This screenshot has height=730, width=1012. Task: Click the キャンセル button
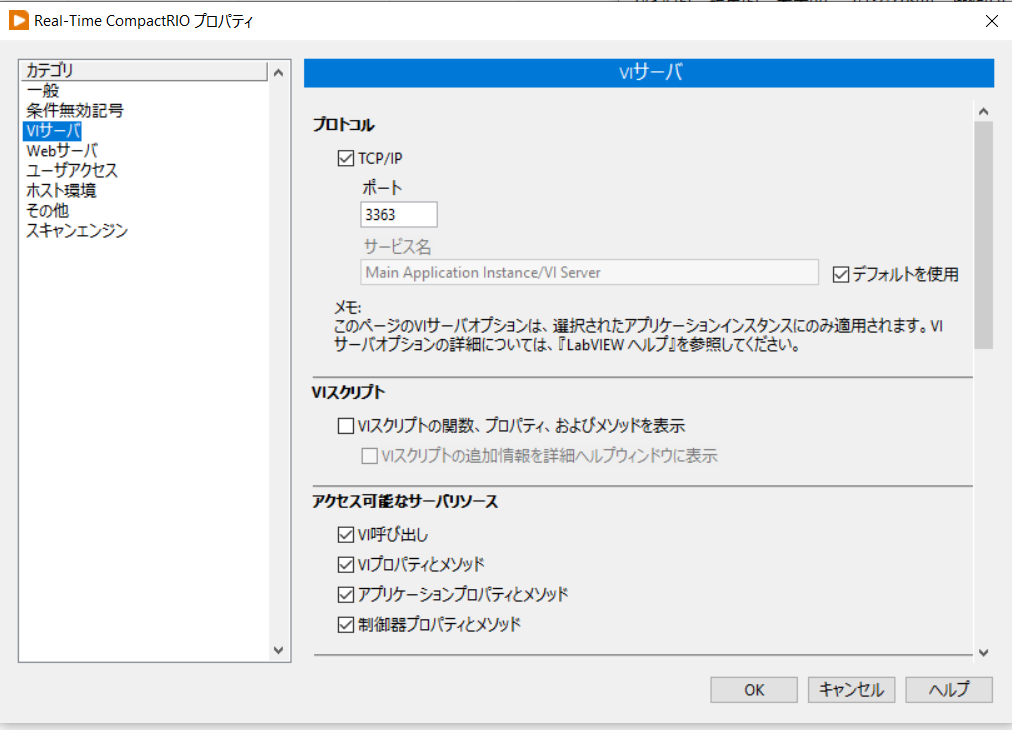[x=851, y=690]
